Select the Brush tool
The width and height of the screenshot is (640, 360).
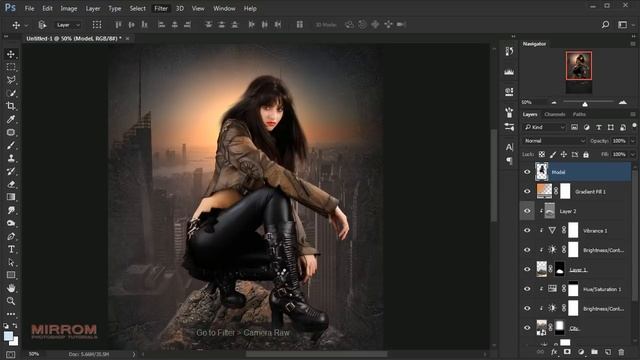11,145
